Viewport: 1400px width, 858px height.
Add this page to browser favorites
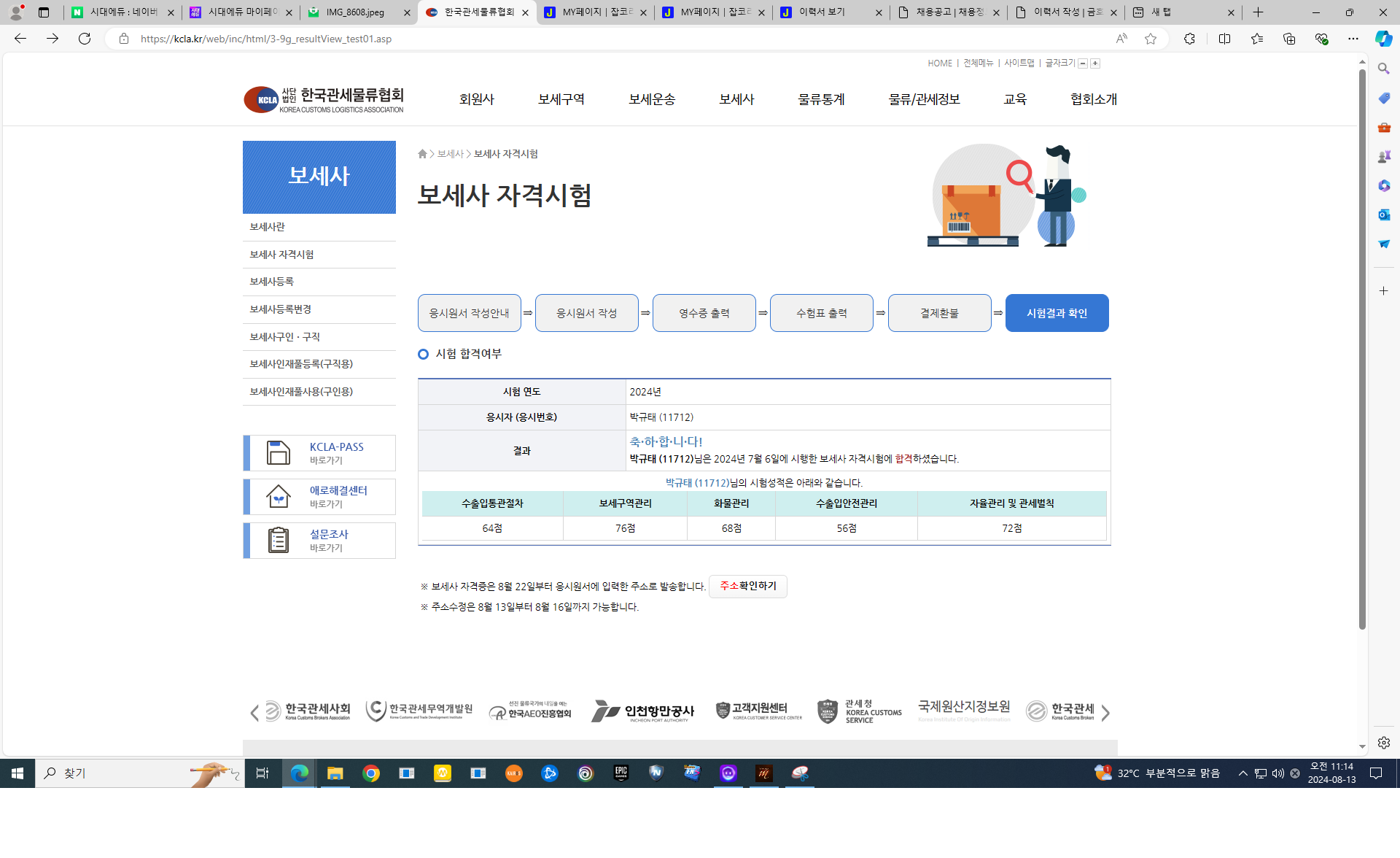tap(1151, 39)
